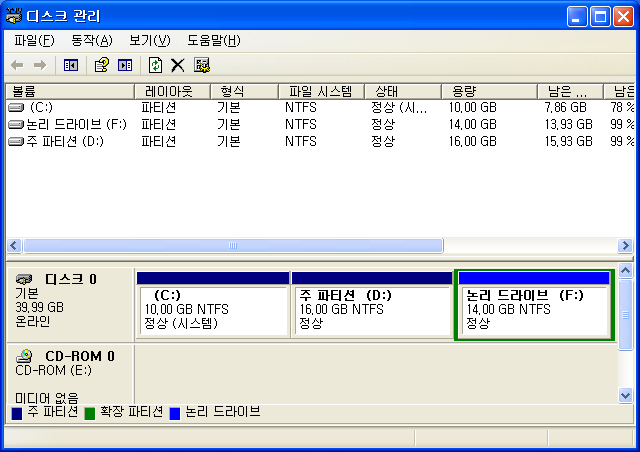This screenshot has width=640, height=452.
Task: Click the 39,99 GB disk size text
Action: click(40, 307)
